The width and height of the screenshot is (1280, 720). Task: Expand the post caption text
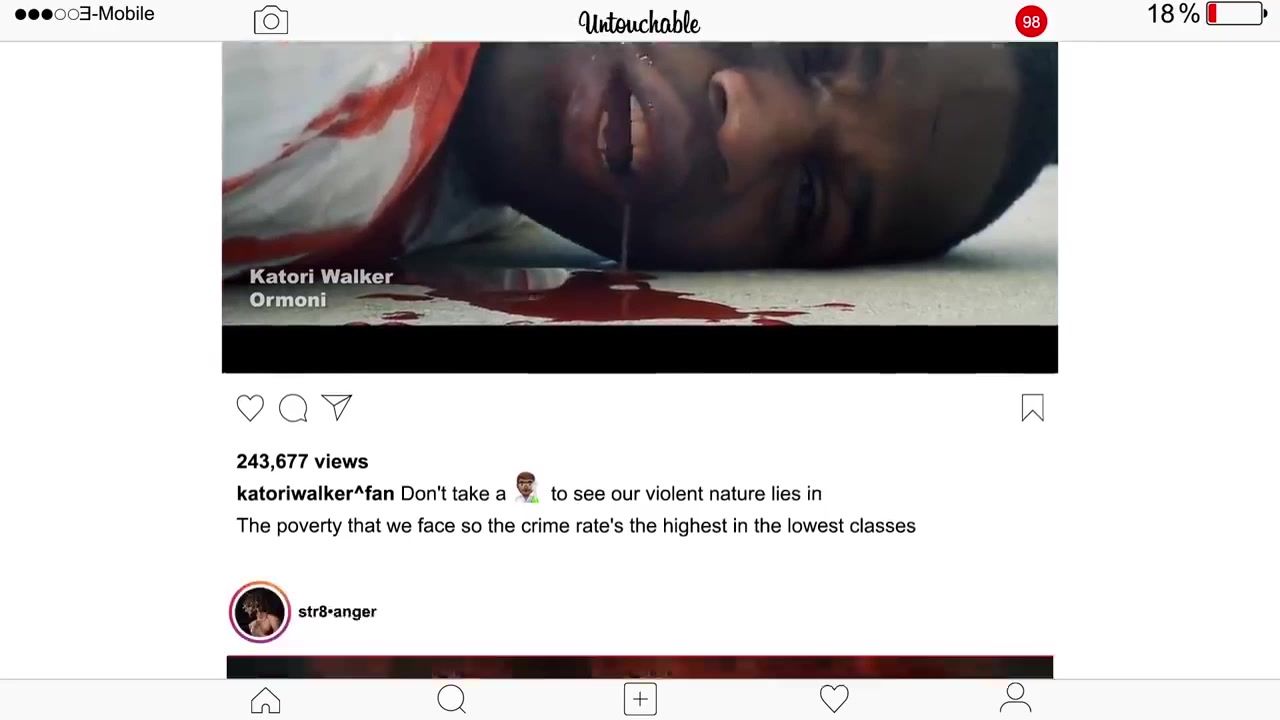pos(576,509)
